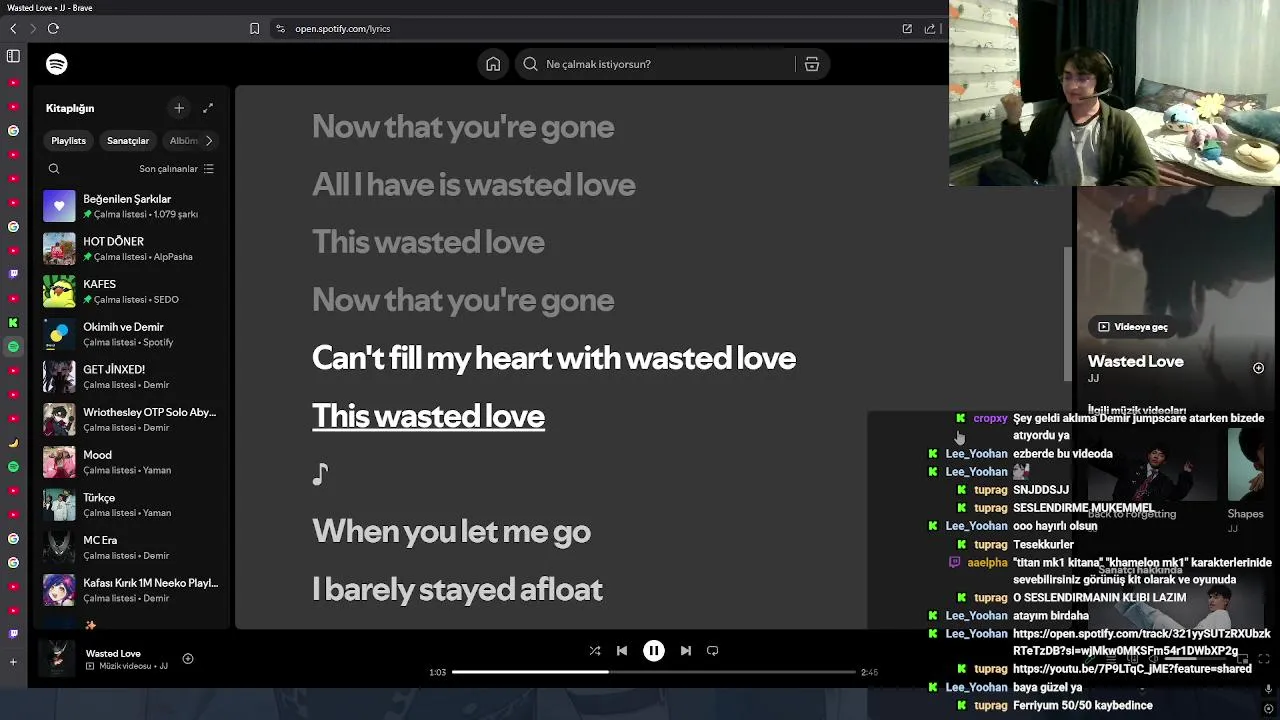Click underlined lyric 'This wasted love'
1280x720 pixels.
point(428,416)
